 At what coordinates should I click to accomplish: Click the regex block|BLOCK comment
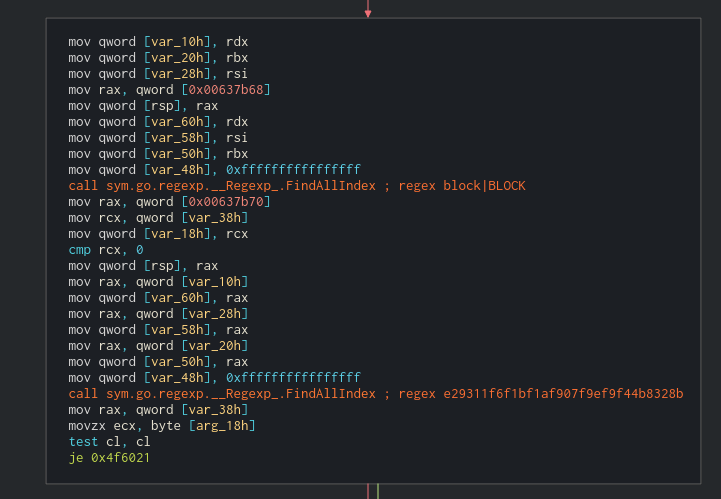coord(462,186)
